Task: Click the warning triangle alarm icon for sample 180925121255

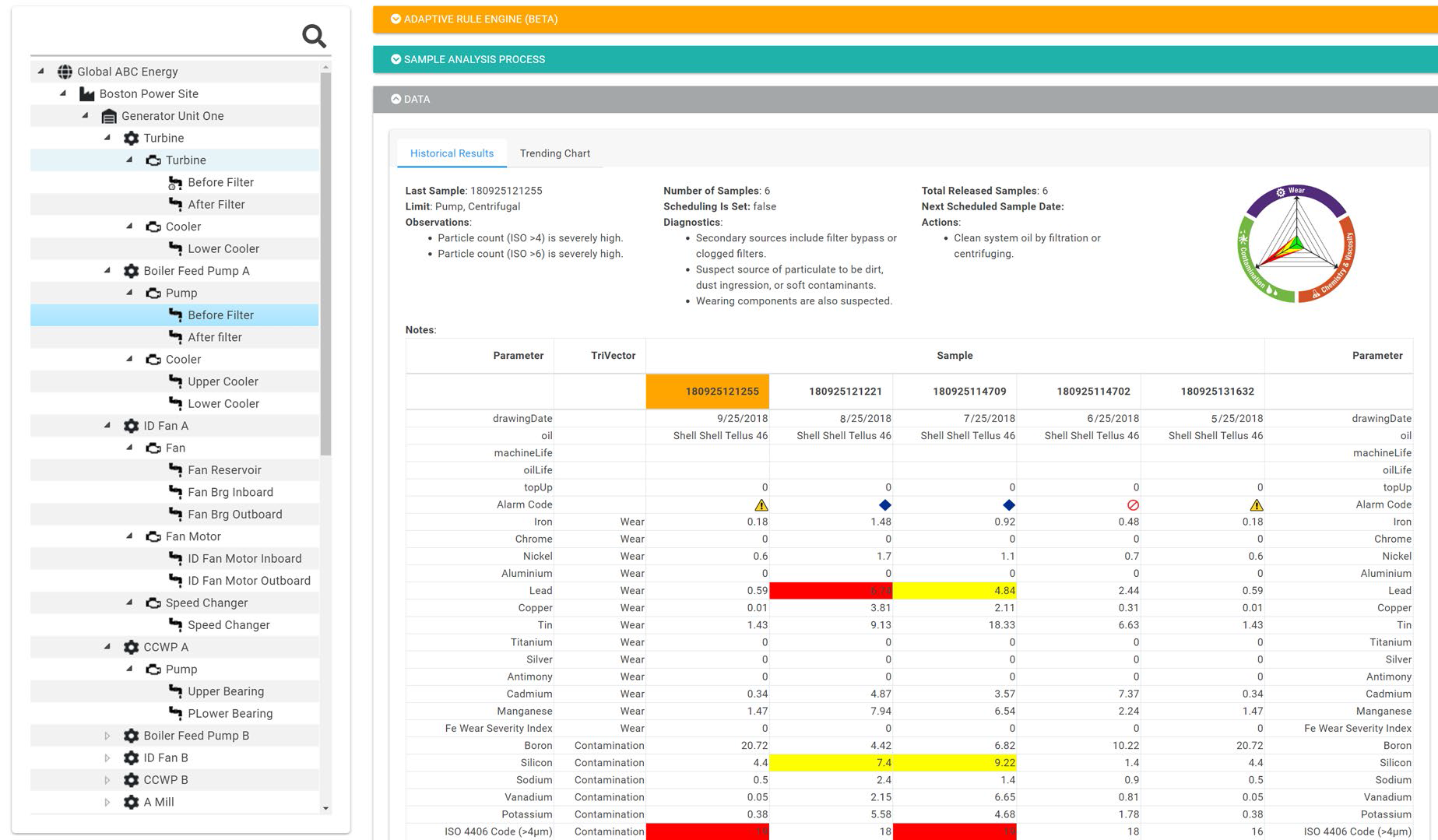Action: (x=761, y=505)
